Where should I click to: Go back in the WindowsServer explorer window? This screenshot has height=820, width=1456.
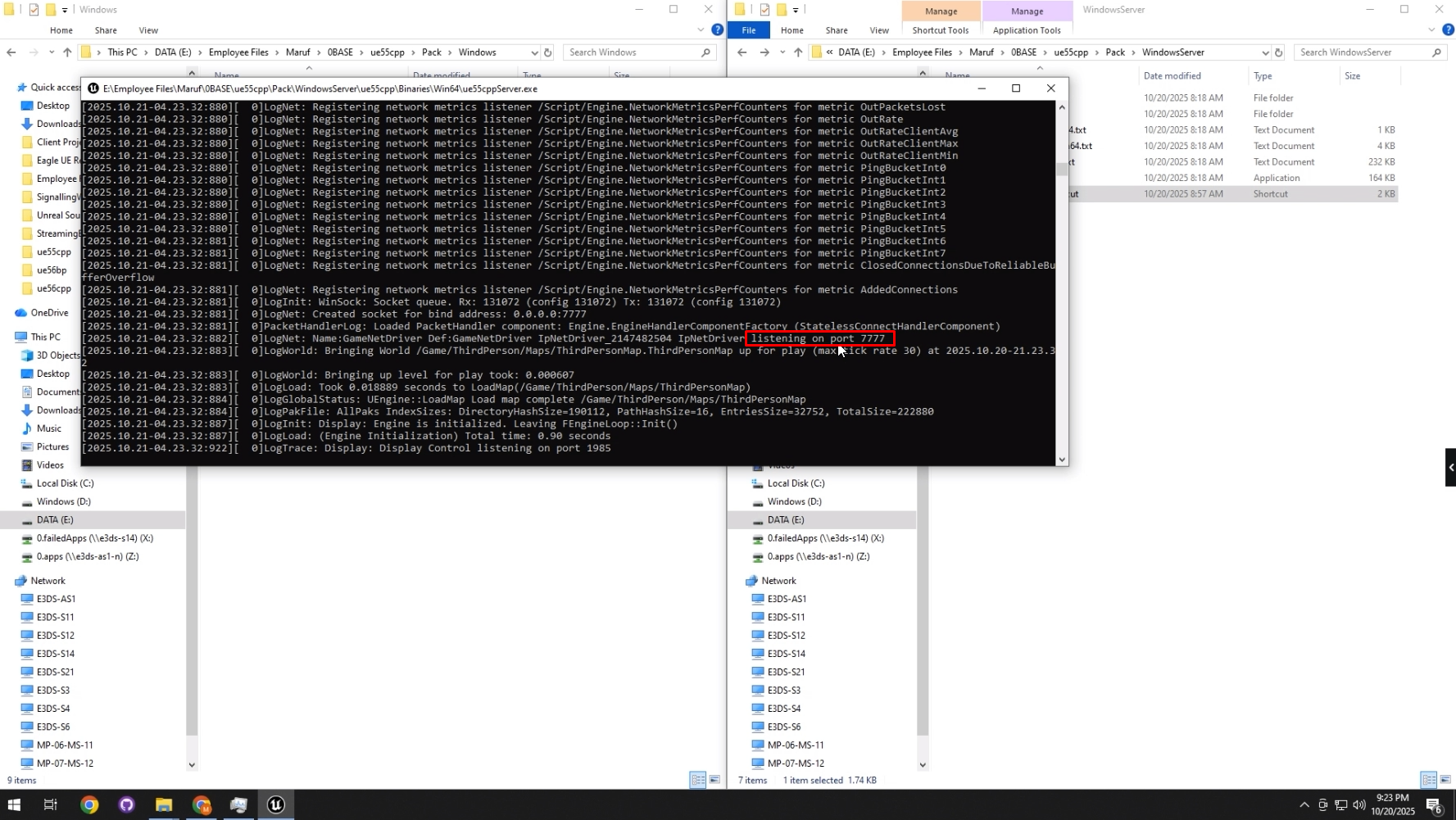tap(742, 52)
